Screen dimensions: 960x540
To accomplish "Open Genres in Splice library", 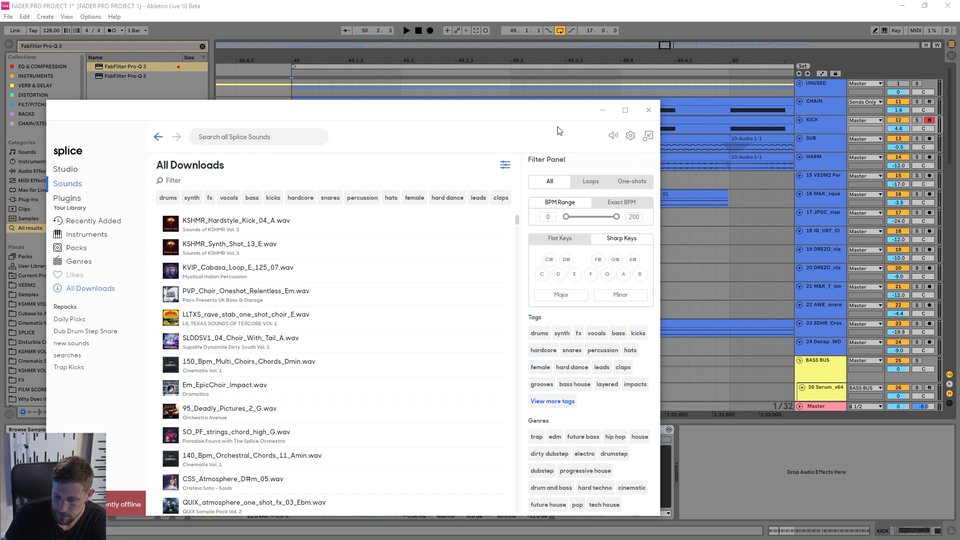I will [72, 261].
